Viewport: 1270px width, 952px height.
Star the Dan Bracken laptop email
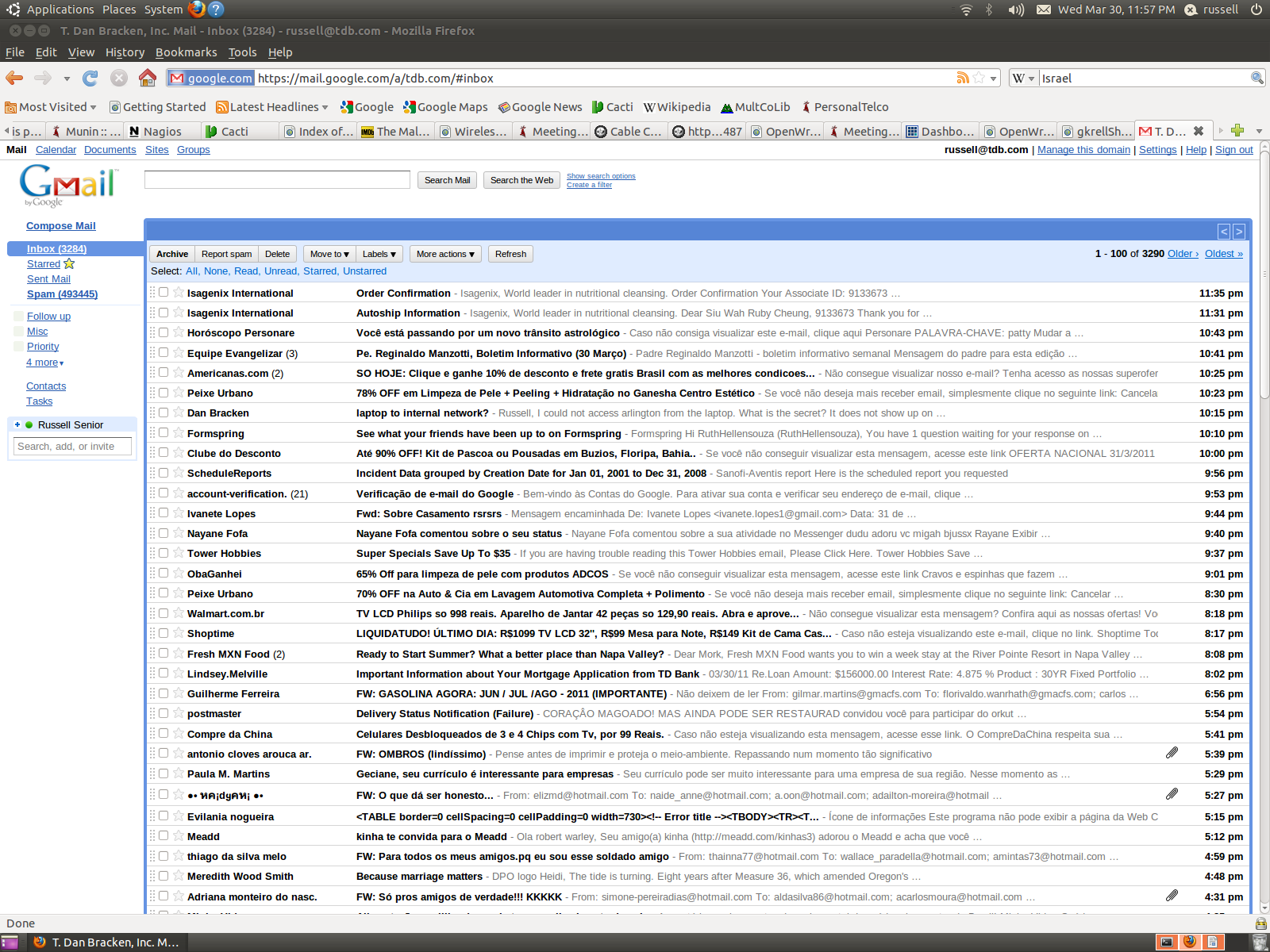coord(179,413)
